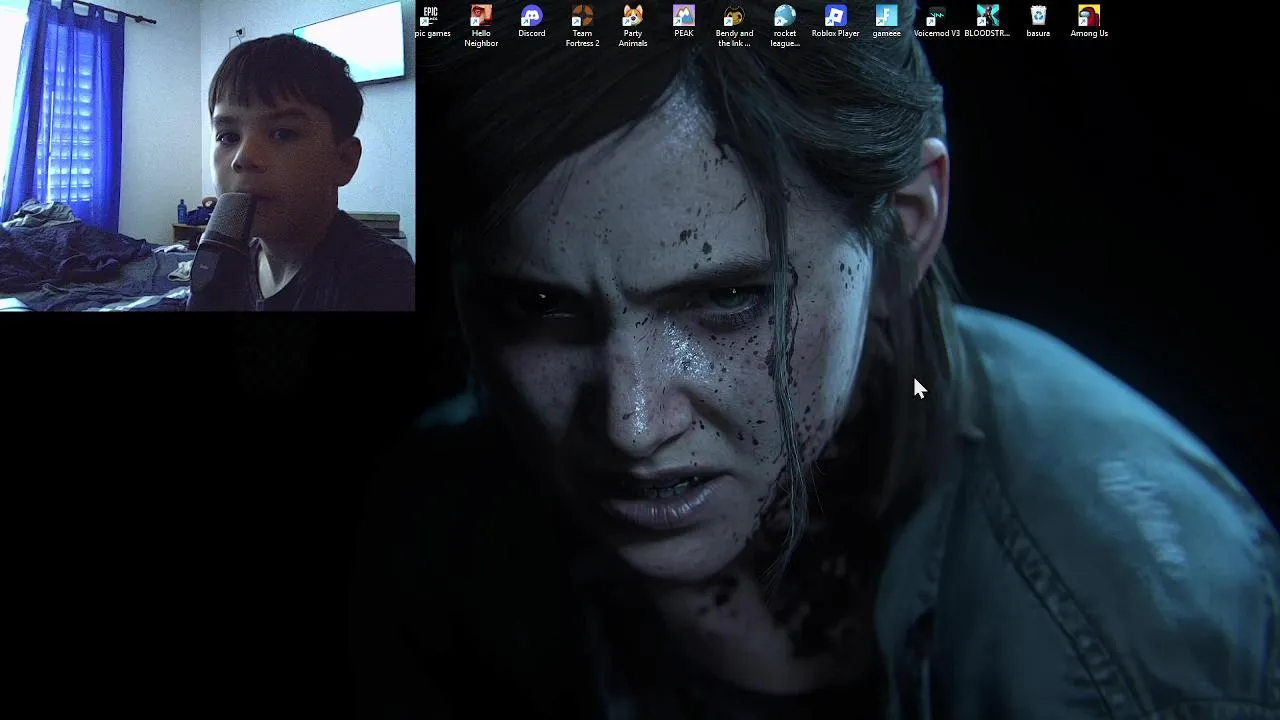Select the BLOODSTR... desktop shortcut
The width and height of the screenshot is (1280, 720).
[x=988, y=22]
